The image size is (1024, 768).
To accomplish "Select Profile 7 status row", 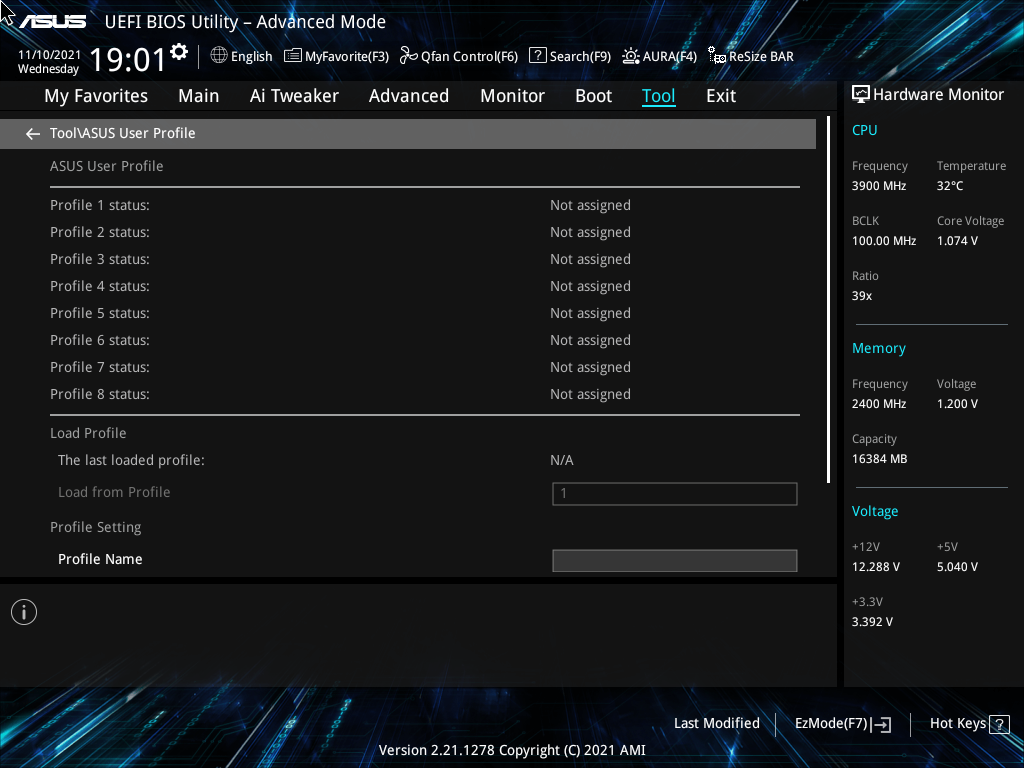I will [424, 367].
